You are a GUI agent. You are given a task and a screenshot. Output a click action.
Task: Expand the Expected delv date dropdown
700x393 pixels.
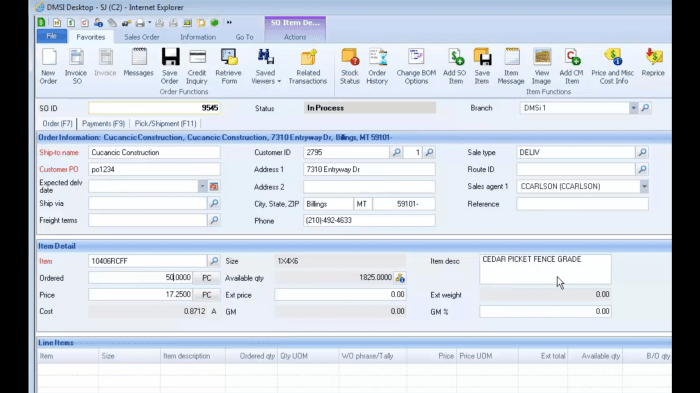[202, 186]
